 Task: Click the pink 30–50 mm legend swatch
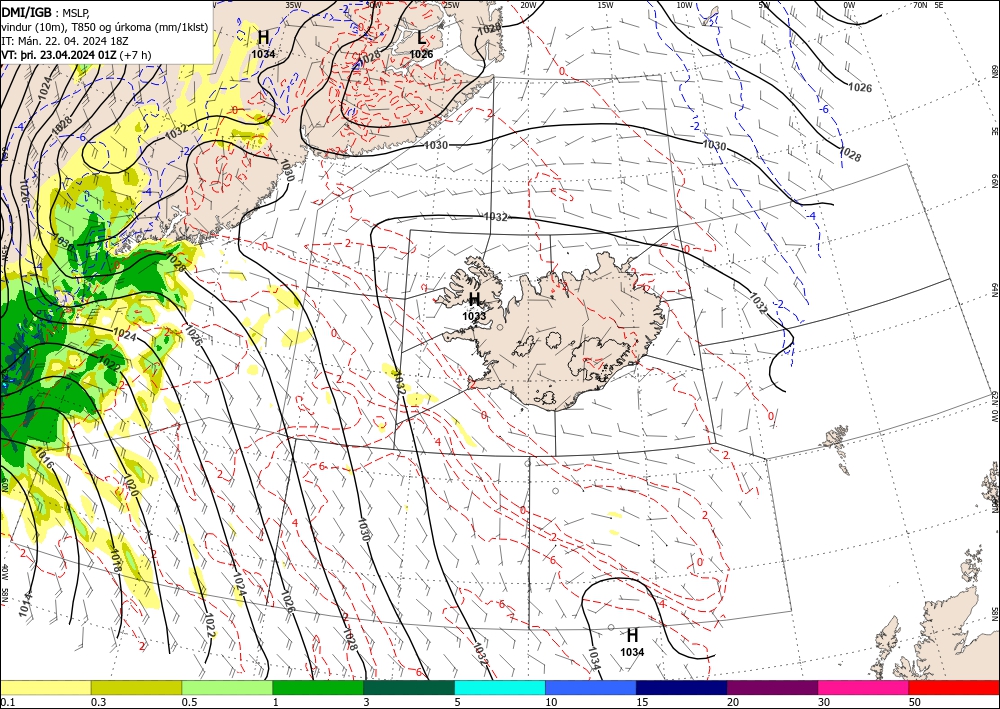tap(864, 687)
